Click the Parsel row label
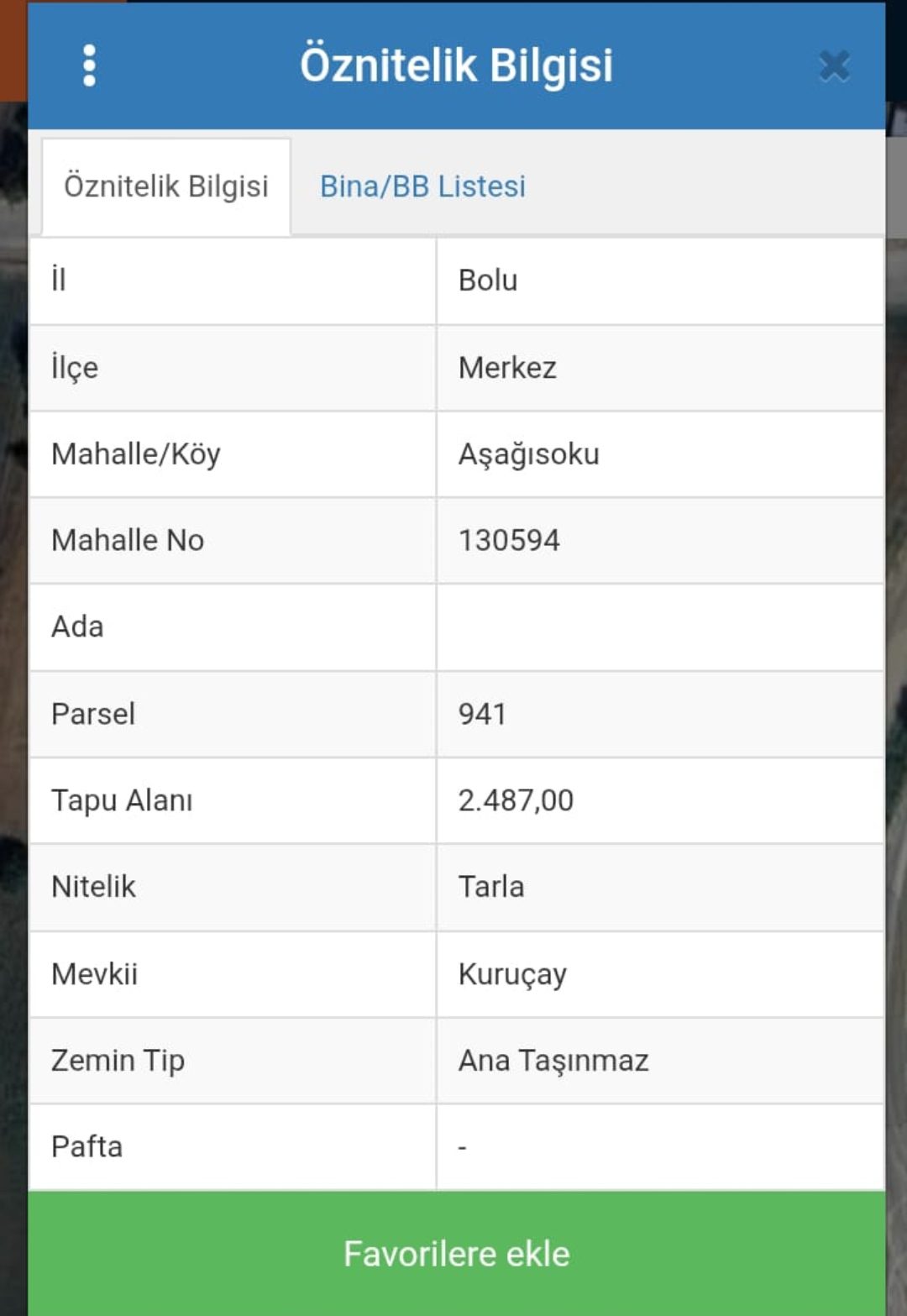Screen dimensions: 907x1316 (93, 714)
